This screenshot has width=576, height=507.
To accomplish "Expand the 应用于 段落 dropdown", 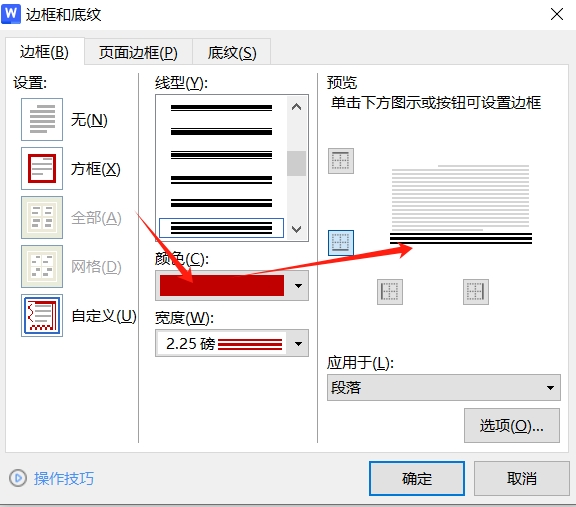I will point(444,388).
